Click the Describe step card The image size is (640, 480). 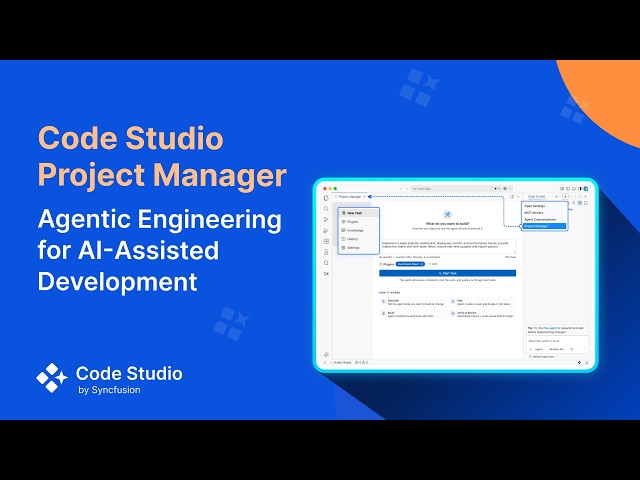pos(412,302)
